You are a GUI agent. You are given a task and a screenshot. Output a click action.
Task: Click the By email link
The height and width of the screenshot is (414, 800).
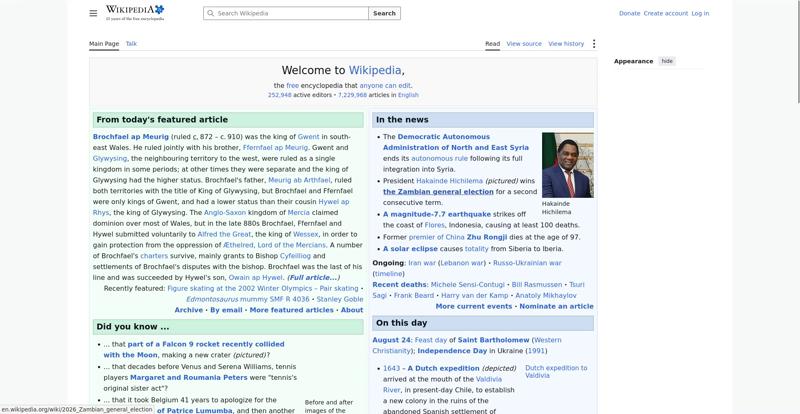point(226,310)
